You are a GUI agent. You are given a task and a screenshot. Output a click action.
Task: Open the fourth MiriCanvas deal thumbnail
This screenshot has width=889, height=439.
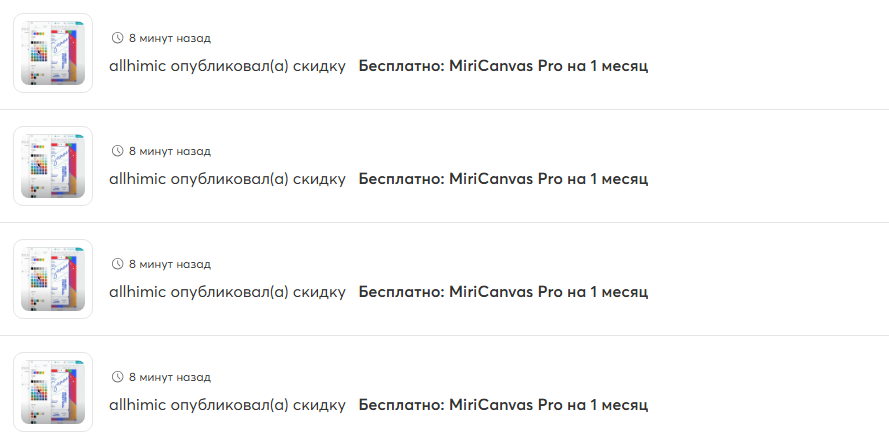[53, 392]
